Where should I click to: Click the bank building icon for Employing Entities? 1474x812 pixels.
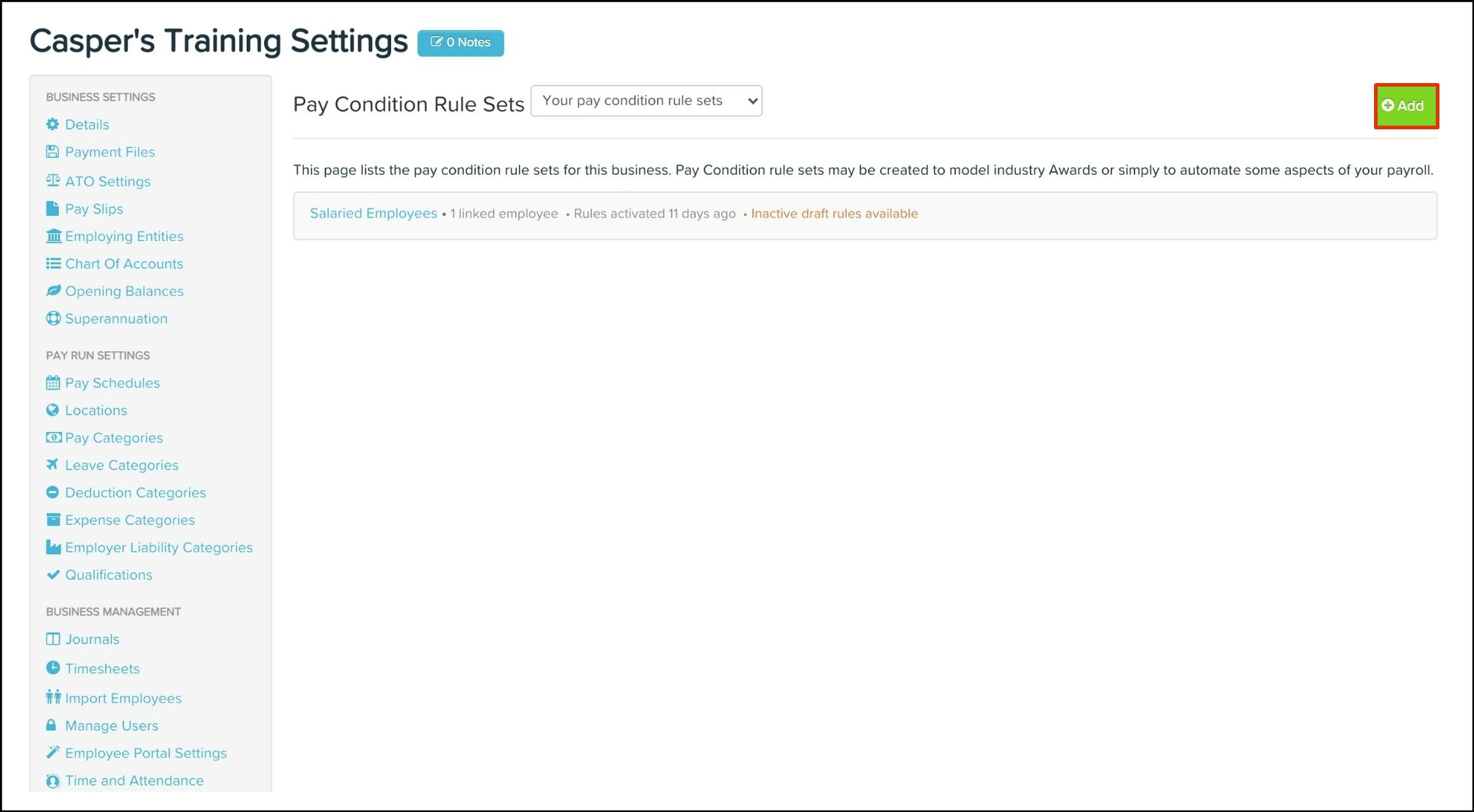click(x=53, y=236)
